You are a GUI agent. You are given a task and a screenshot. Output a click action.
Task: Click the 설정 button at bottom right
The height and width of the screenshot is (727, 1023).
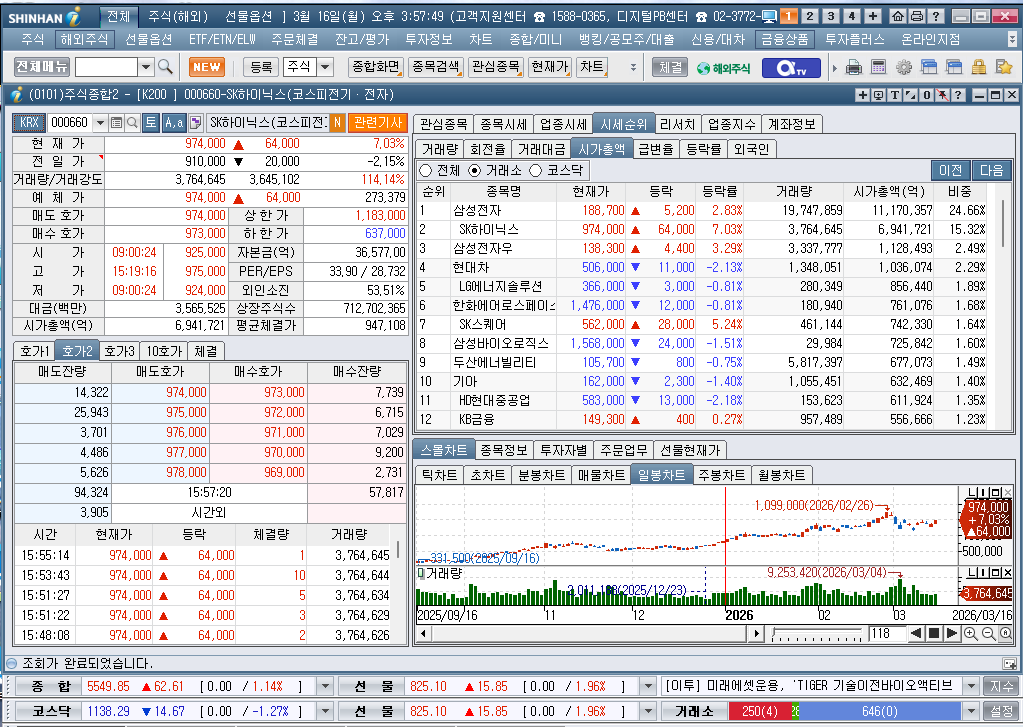1001,711
